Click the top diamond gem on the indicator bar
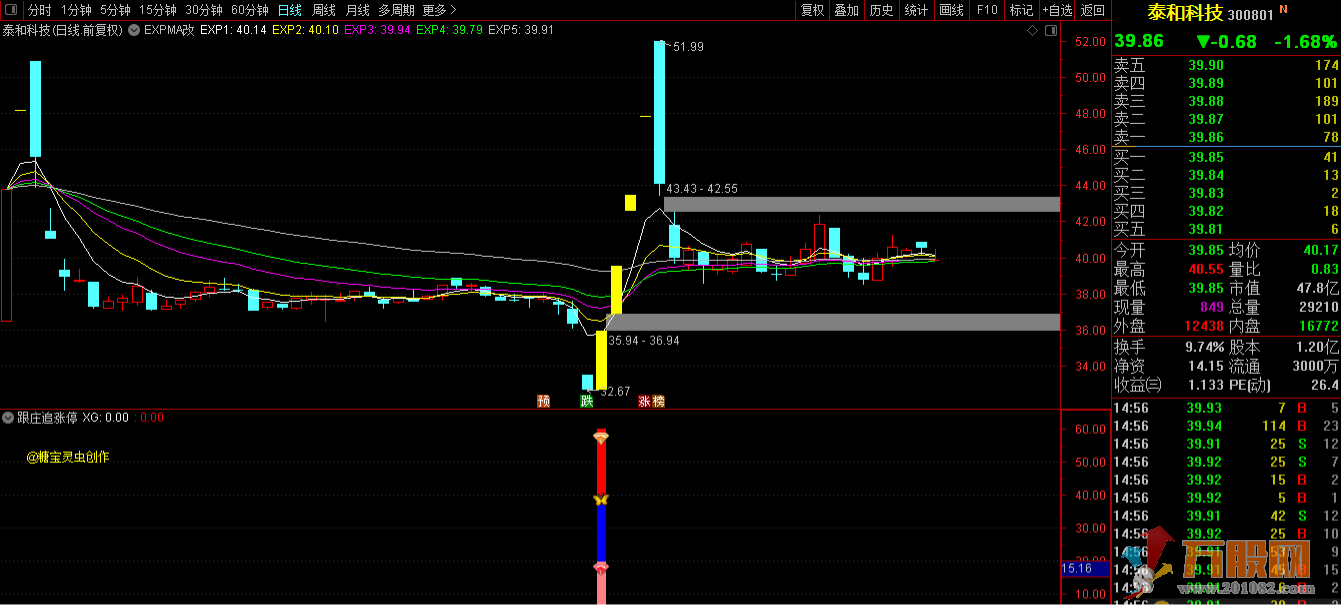Image resolution: width=1341 pixels, height=605 pixels. pyautogui.click(x=600, y=437)
